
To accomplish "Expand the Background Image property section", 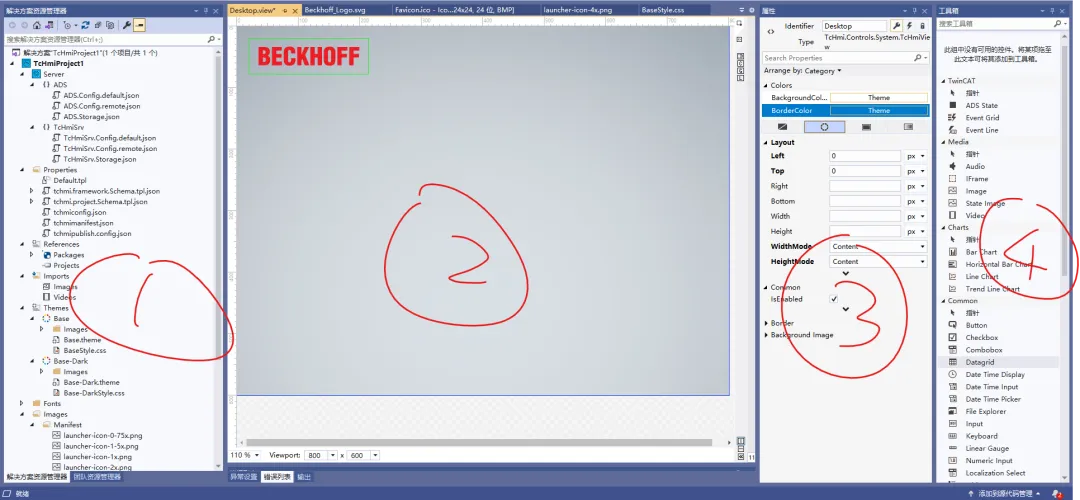I will [767, 335].
